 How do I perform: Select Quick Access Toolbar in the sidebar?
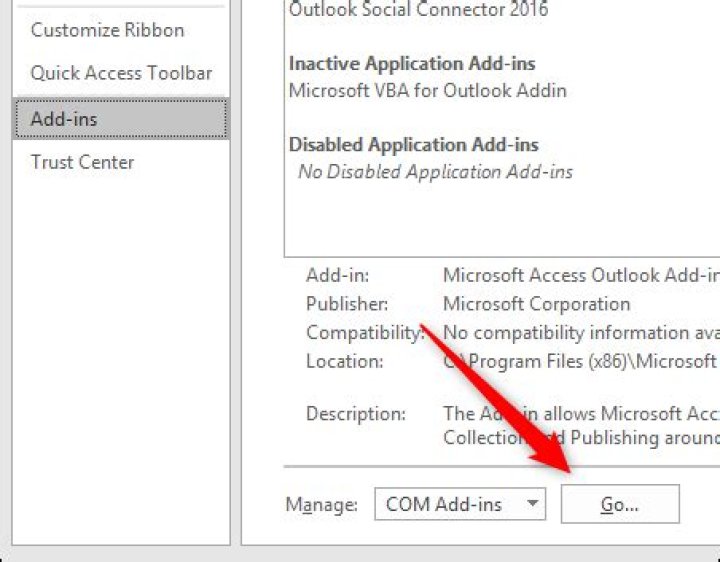121,73
